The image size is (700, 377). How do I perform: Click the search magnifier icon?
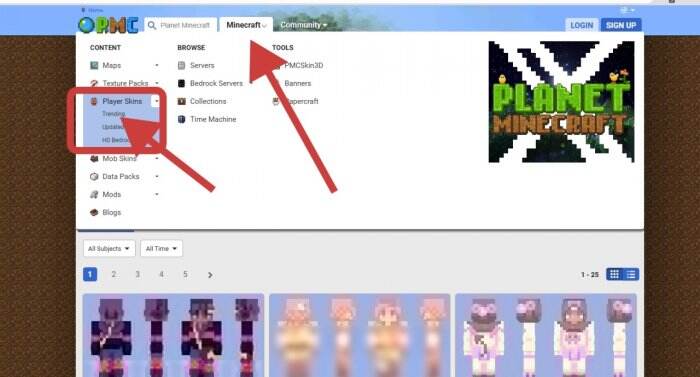[152, 25]
